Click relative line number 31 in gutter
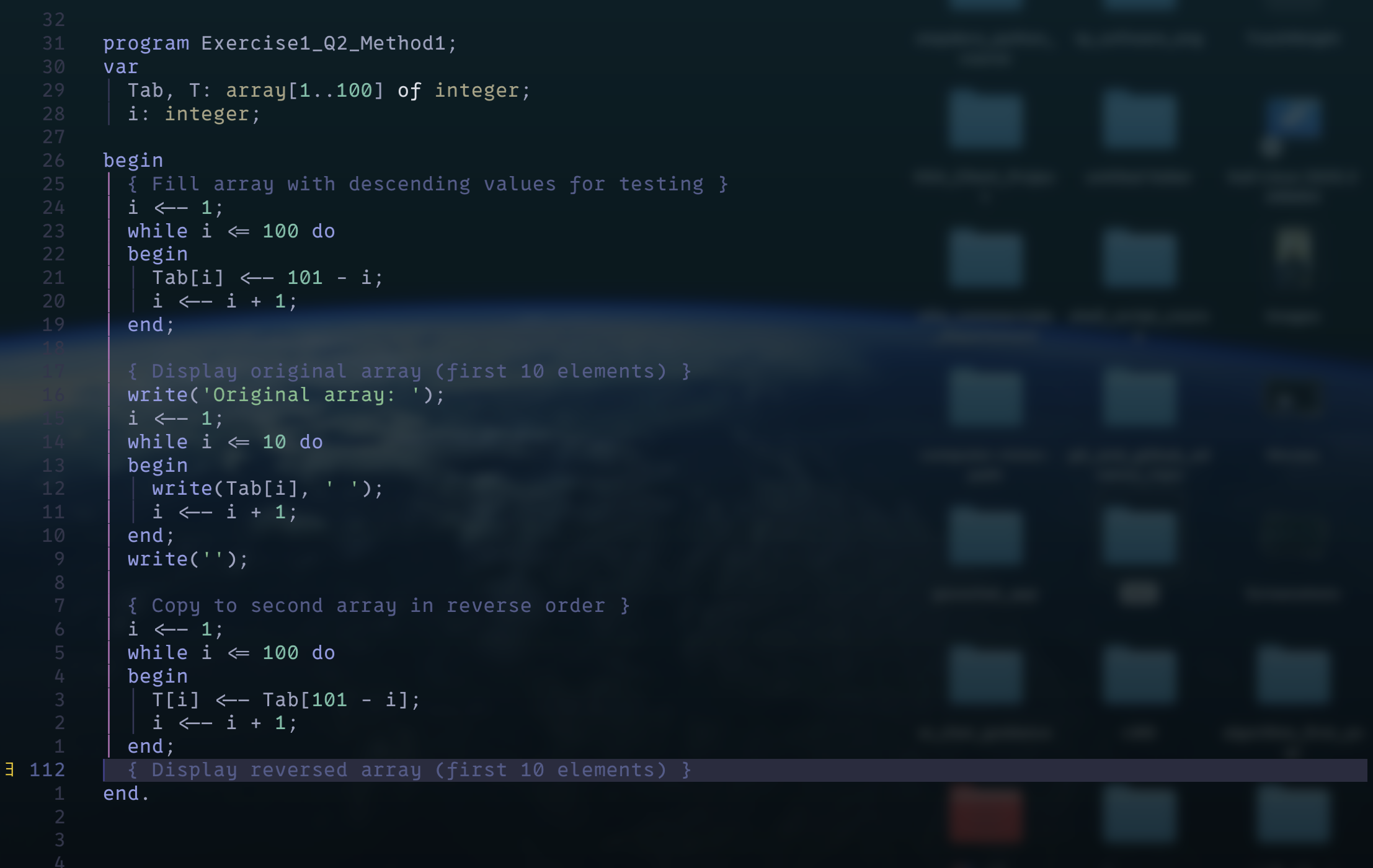1373x868 pixels. [x=53, y=43]
